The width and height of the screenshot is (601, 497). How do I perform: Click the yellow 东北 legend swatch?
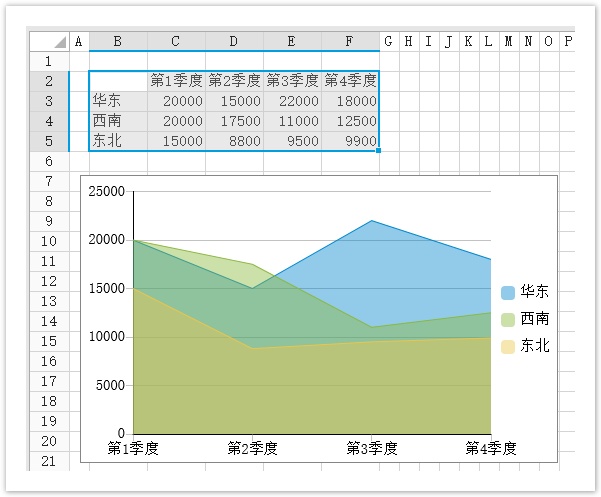click(508, 347)
